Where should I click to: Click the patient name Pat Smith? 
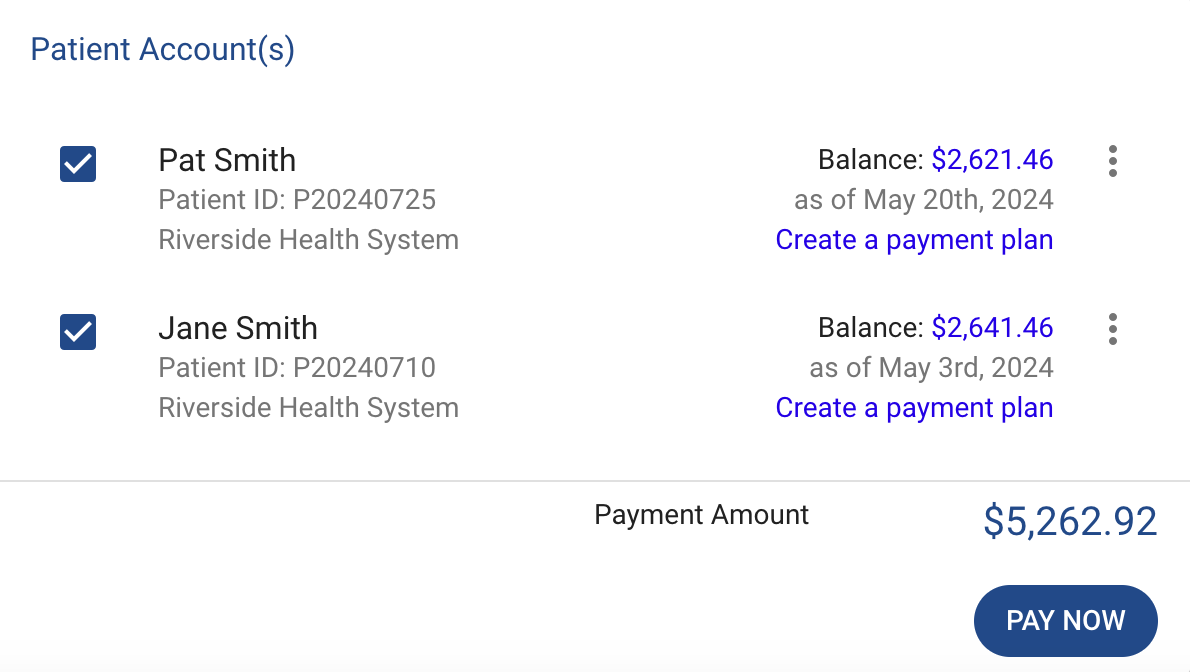point(227,160)
